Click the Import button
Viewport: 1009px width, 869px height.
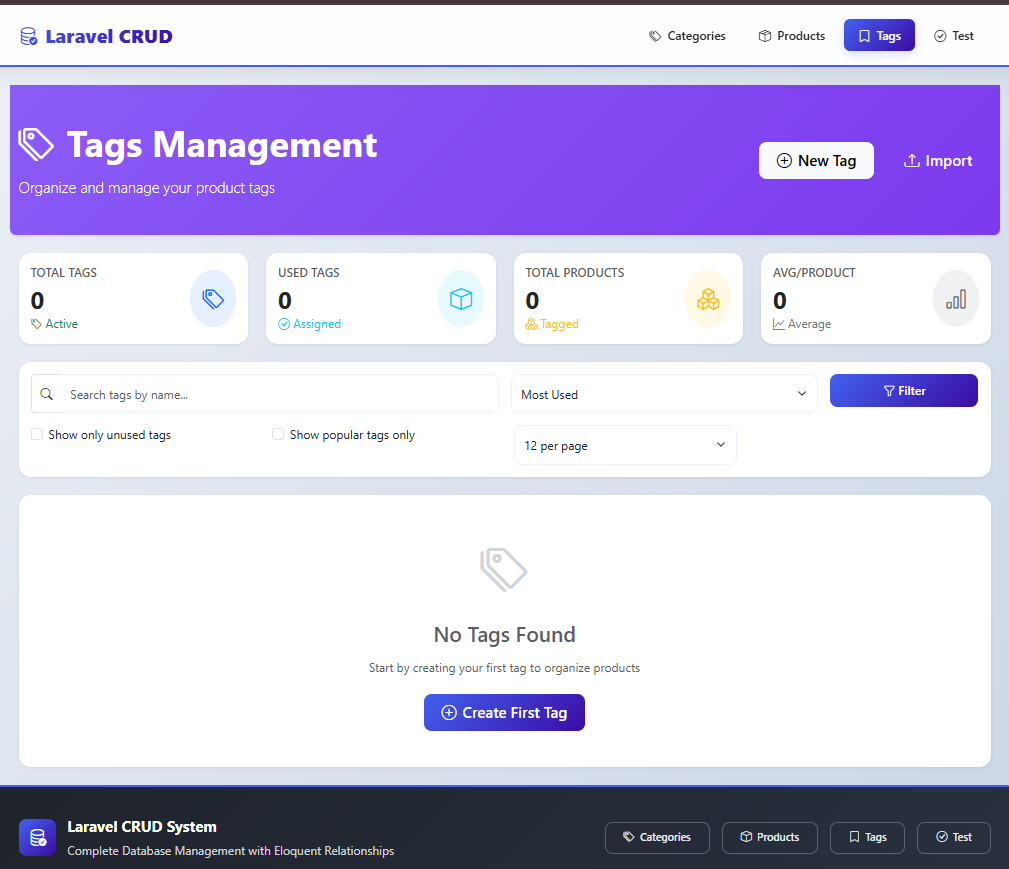(x=938, y=160)
